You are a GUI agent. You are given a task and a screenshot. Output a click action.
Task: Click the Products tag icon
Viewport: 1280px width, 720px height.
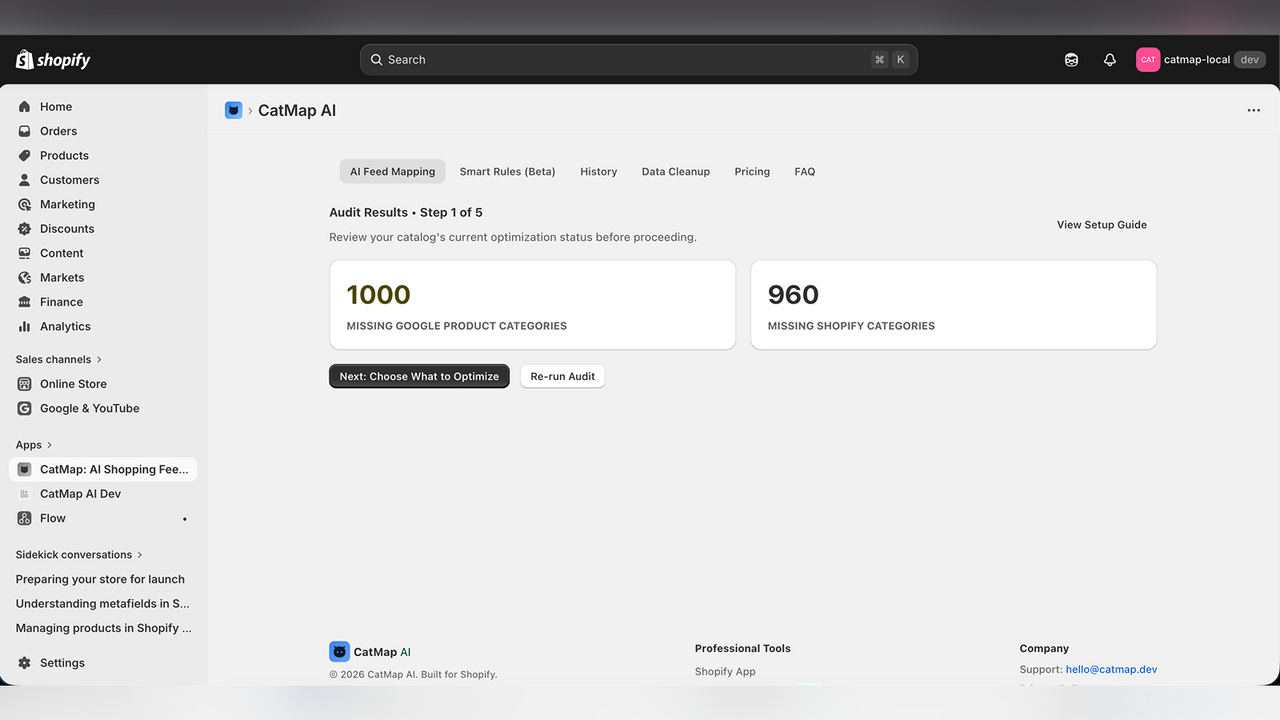25,156
